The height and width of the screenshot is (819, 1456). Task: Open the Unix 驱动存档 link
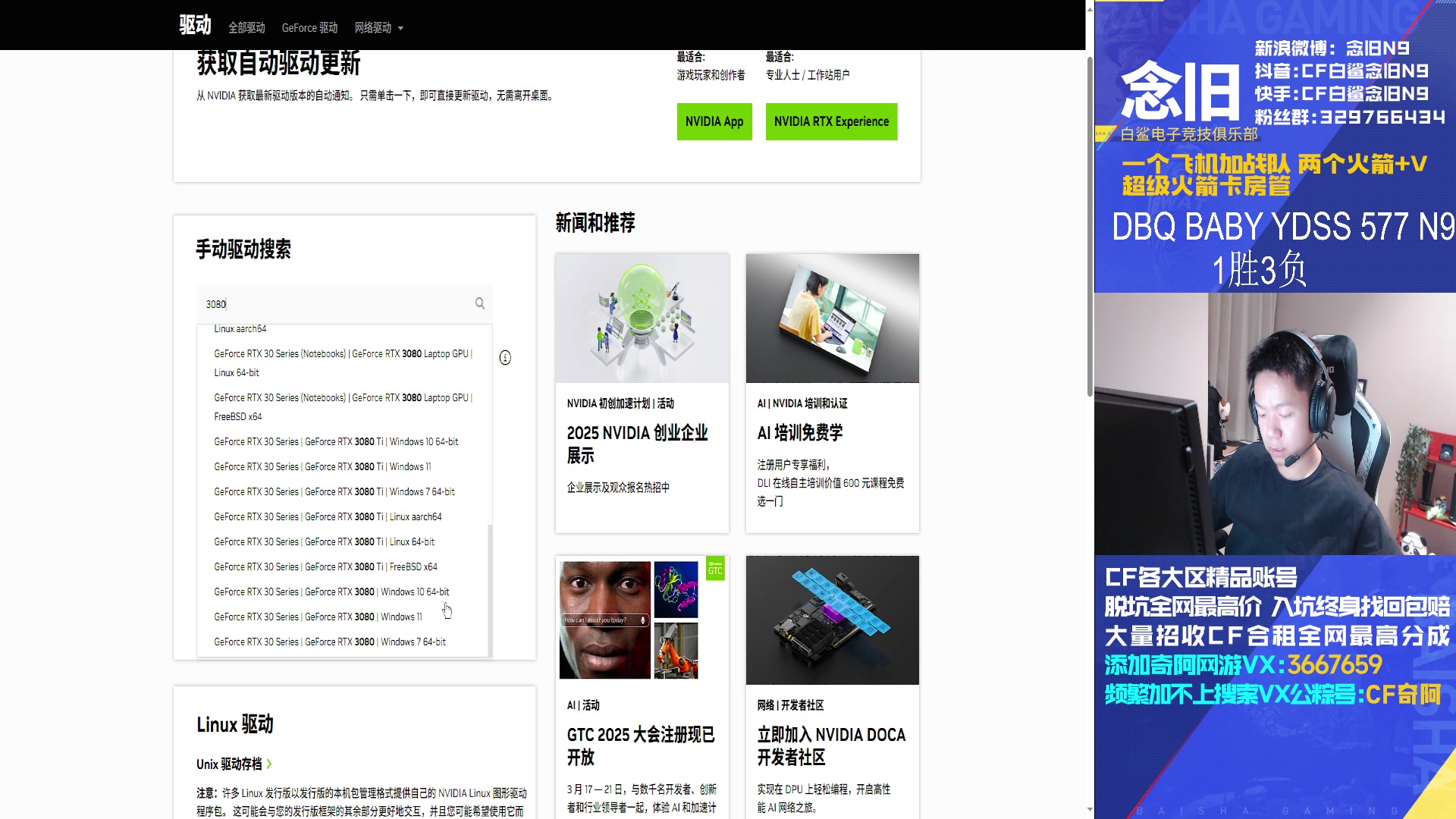coord(229,764)
